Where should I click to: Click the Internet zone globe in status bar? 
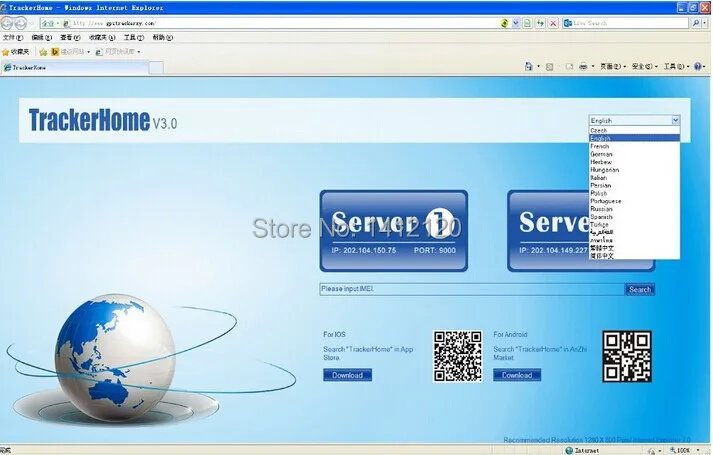click(x=569, y=450)
